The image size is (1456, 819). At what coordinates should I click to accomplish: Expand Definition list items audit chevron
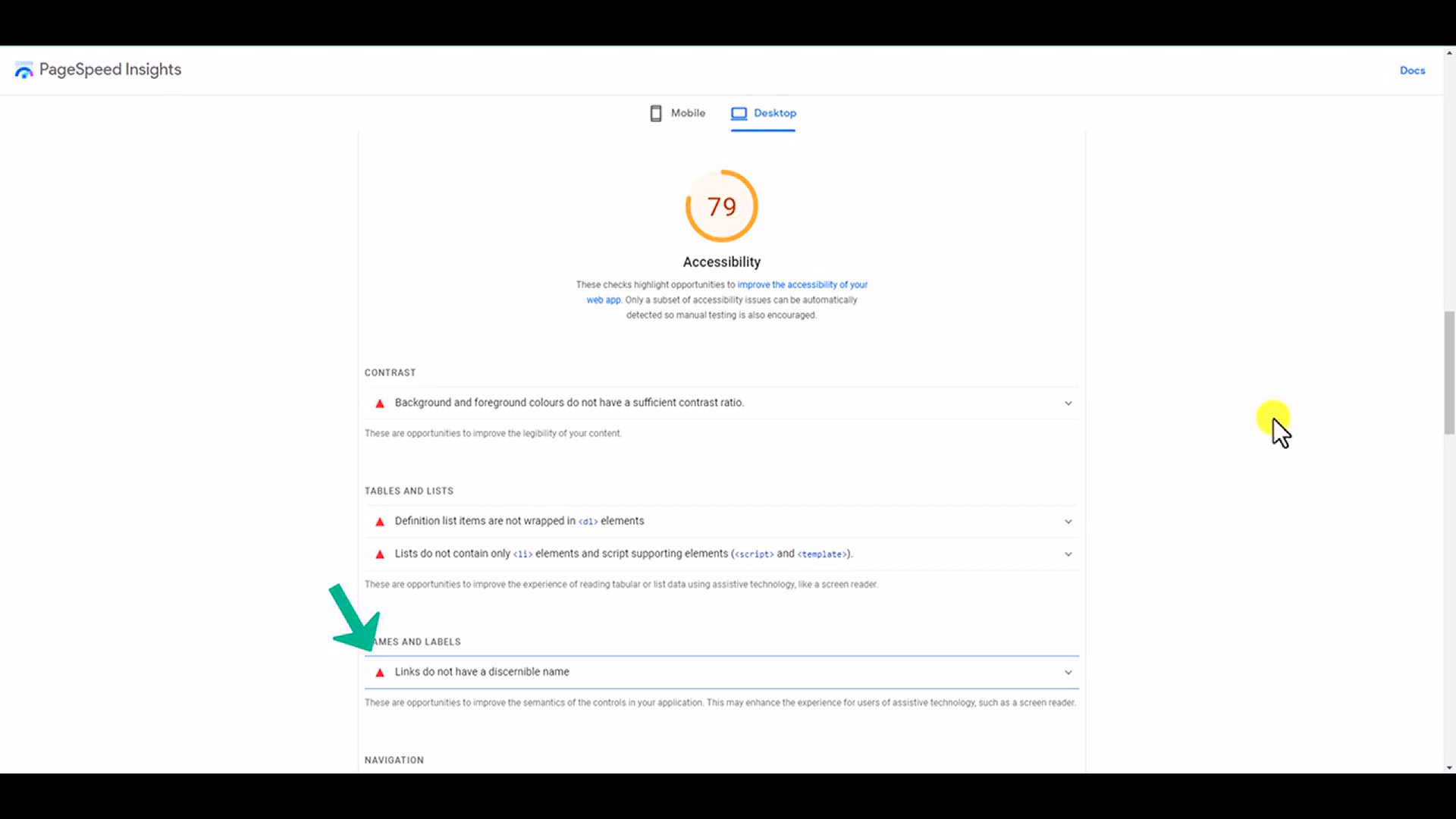pyautogui.click(x=1068, y=522)
